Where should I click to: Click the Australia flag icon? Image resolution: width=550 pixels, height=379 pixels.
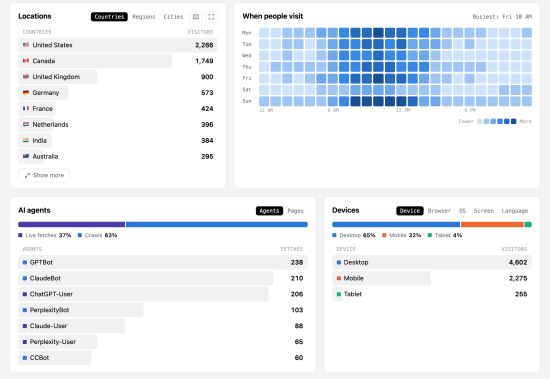pyautogui.click(x=26, y=156)
